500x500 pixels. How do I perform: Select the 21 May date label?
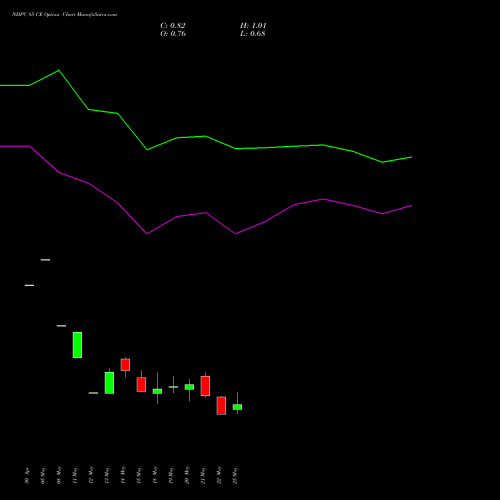(203, 476)
